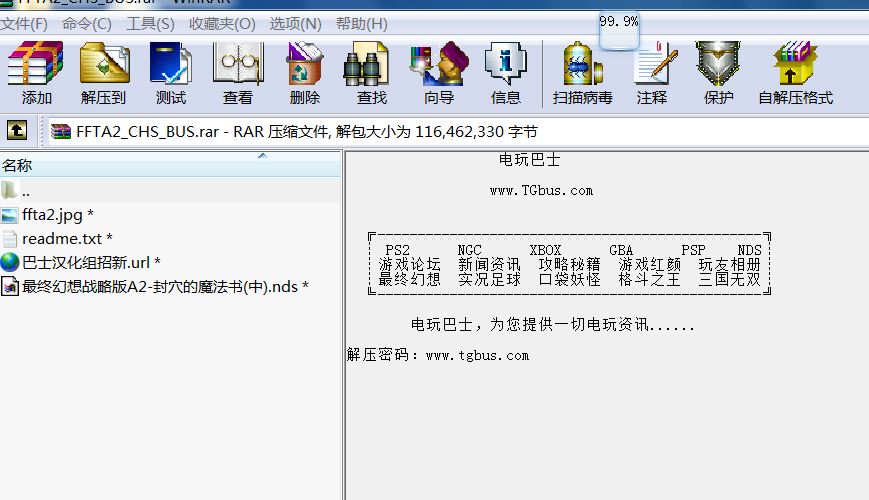
Task: Run the 测试 (Test) archive tool
Action: pyautogui.click(x=171, y=64)
